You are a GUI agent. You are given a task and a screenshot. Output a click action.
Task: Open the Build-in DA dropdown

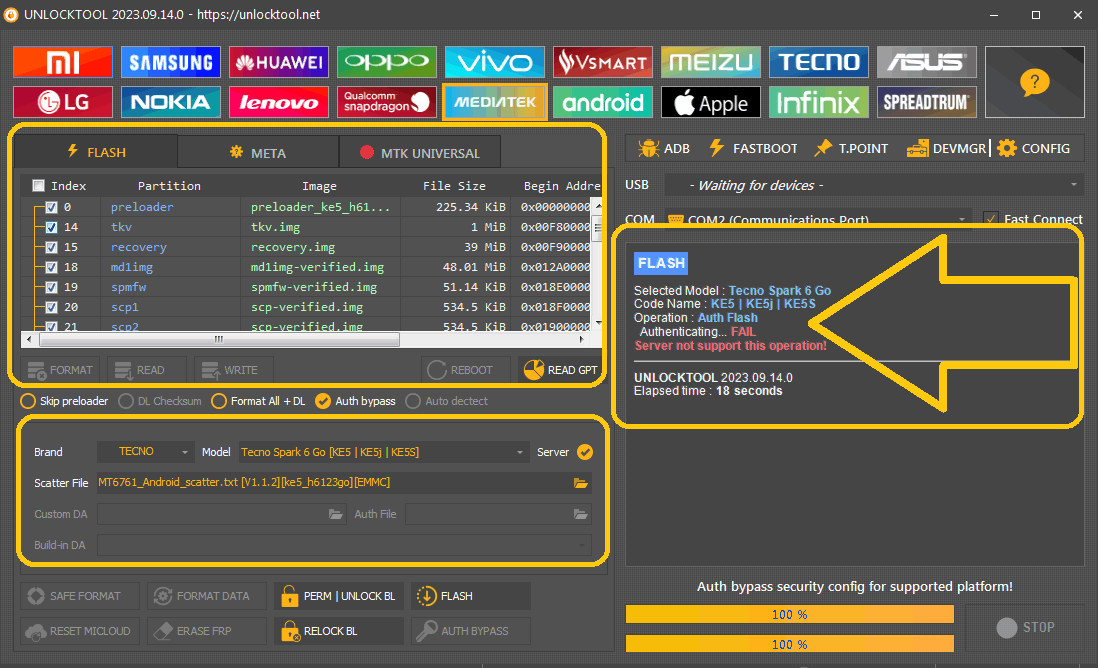[x=344, y=545]
